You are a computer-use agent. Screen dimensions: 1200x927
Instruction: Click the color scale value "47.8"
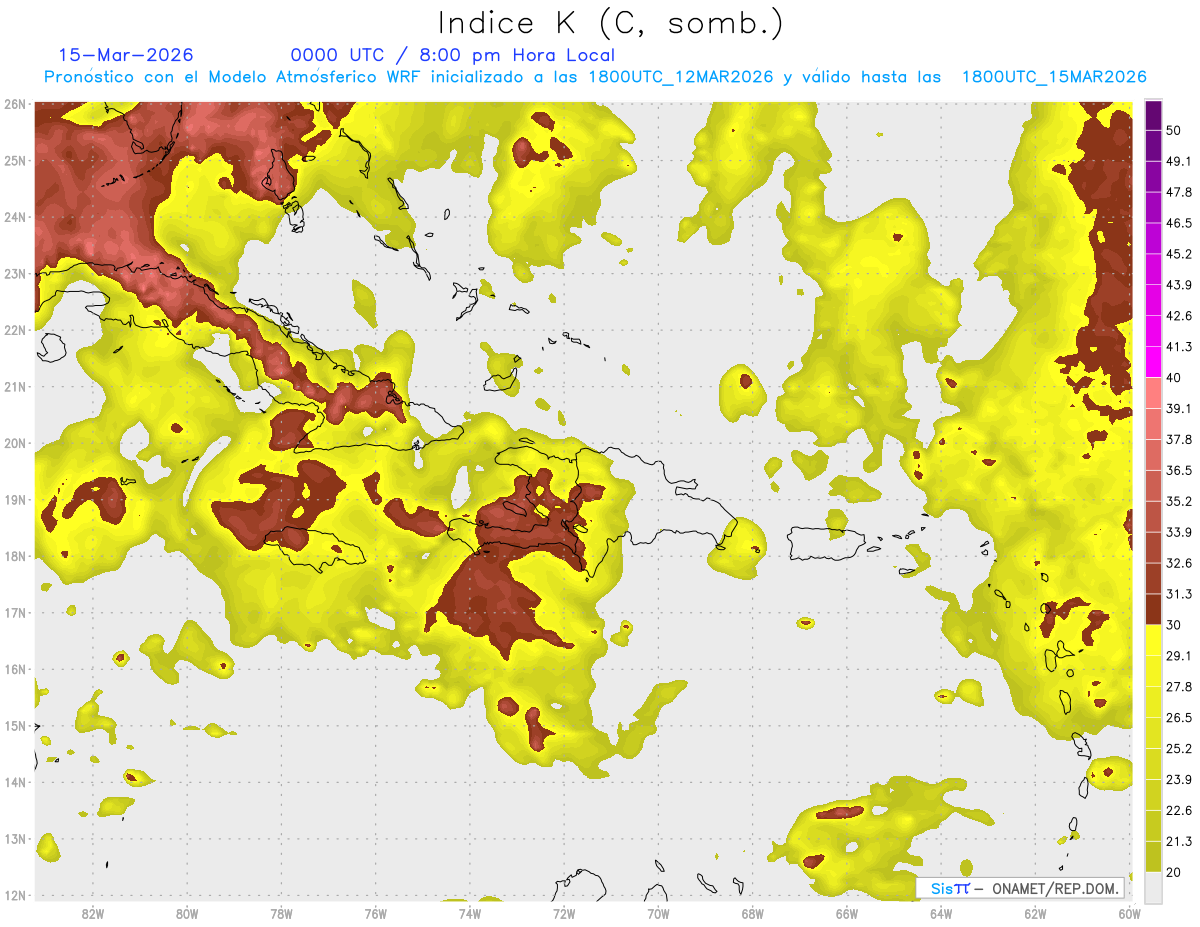tap(1178, 192)
